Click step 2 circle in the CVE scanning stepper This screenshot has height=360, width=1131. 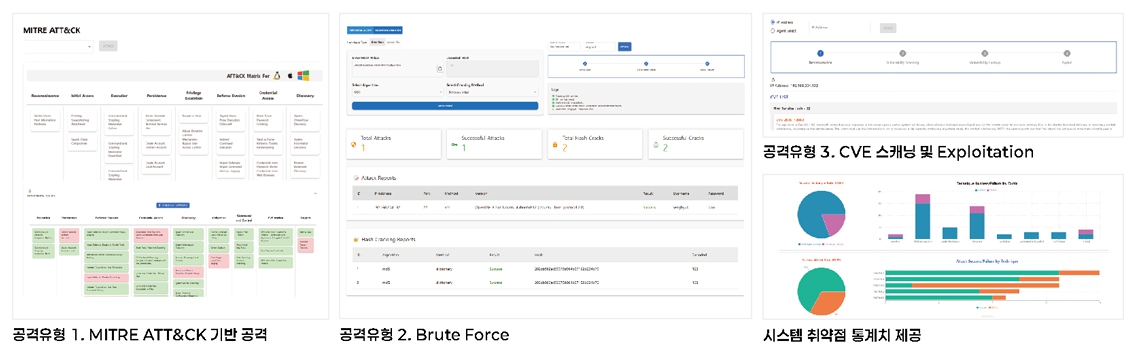point(902,53)
